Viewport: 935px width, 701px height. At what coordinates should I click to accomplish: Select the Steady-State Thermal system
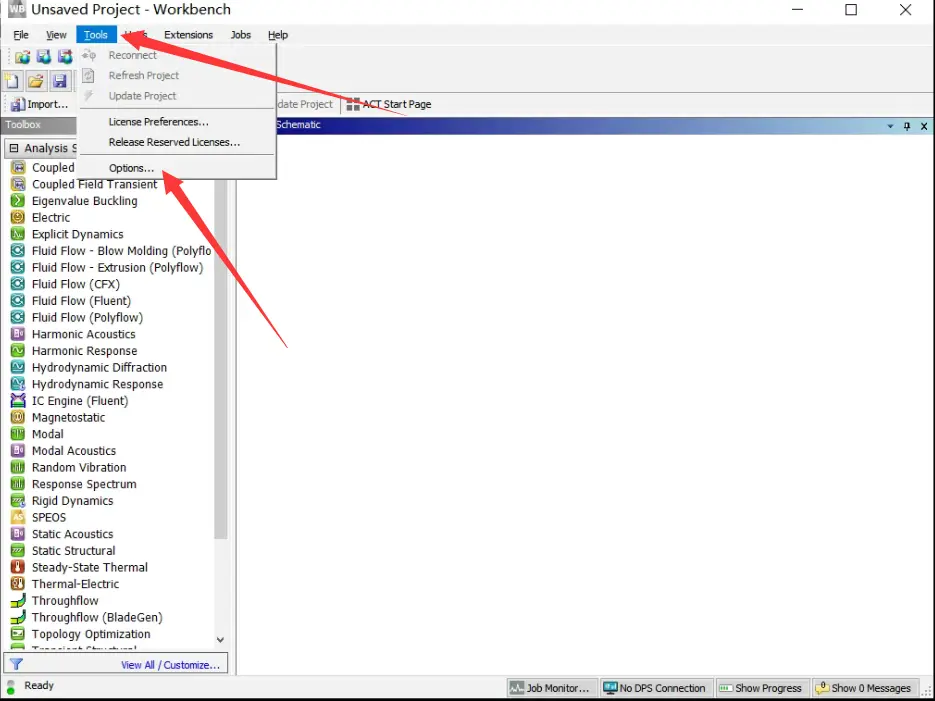coord(89,567)
